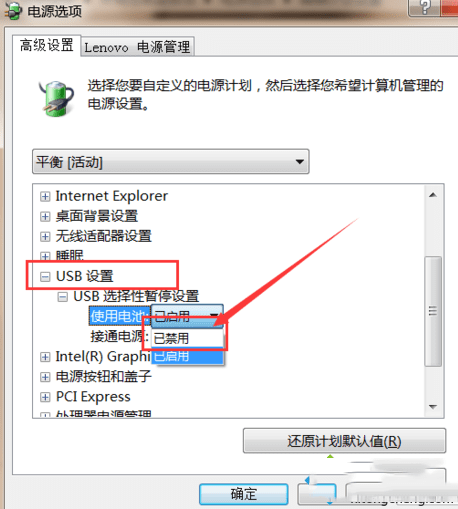
Task: Expand the Internet Explorer tree node
Action: pos(45,197)
